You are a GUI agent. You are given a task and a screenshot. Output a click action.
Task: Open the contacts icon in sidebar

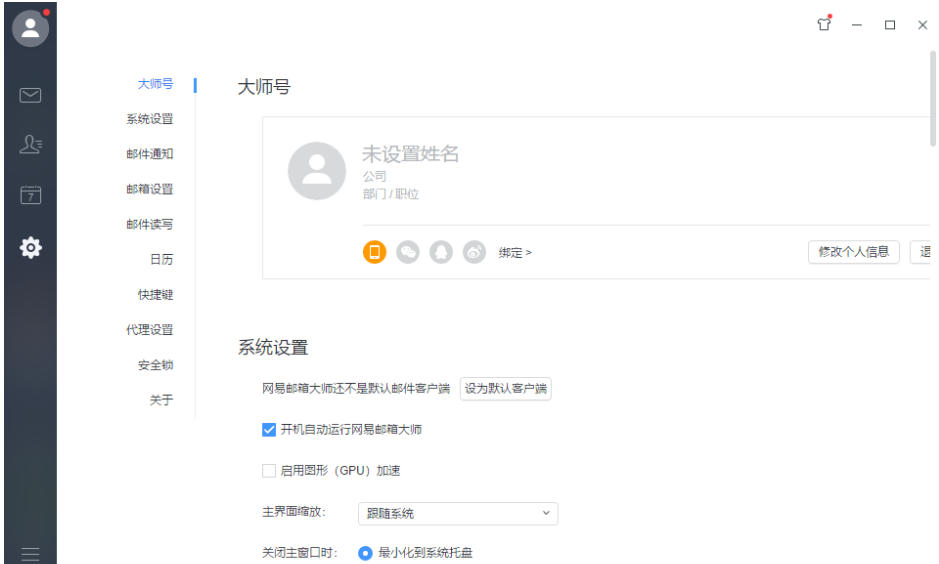click(x=30, y=144)
